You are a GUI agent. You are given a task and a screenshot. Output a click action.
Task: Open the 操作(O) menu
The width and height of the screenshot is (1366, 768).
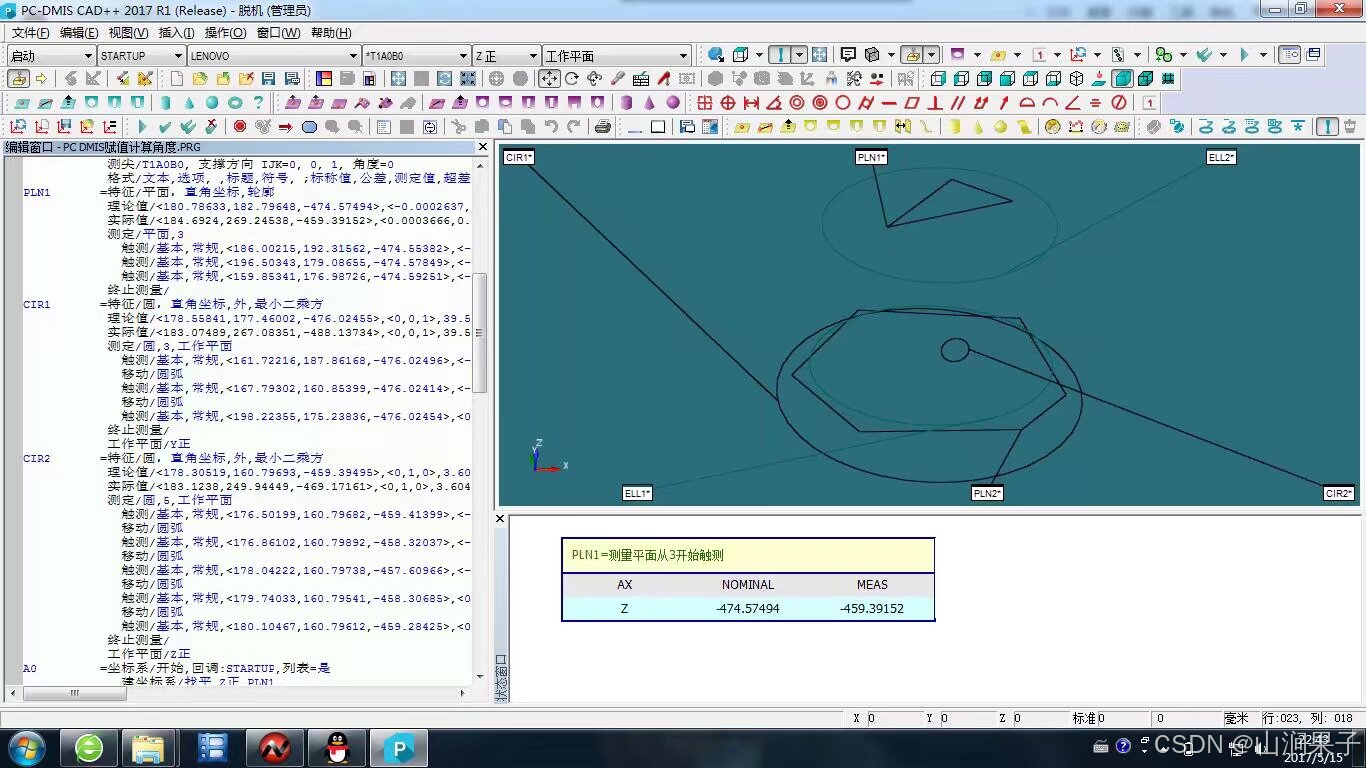(x=225, y=33)
